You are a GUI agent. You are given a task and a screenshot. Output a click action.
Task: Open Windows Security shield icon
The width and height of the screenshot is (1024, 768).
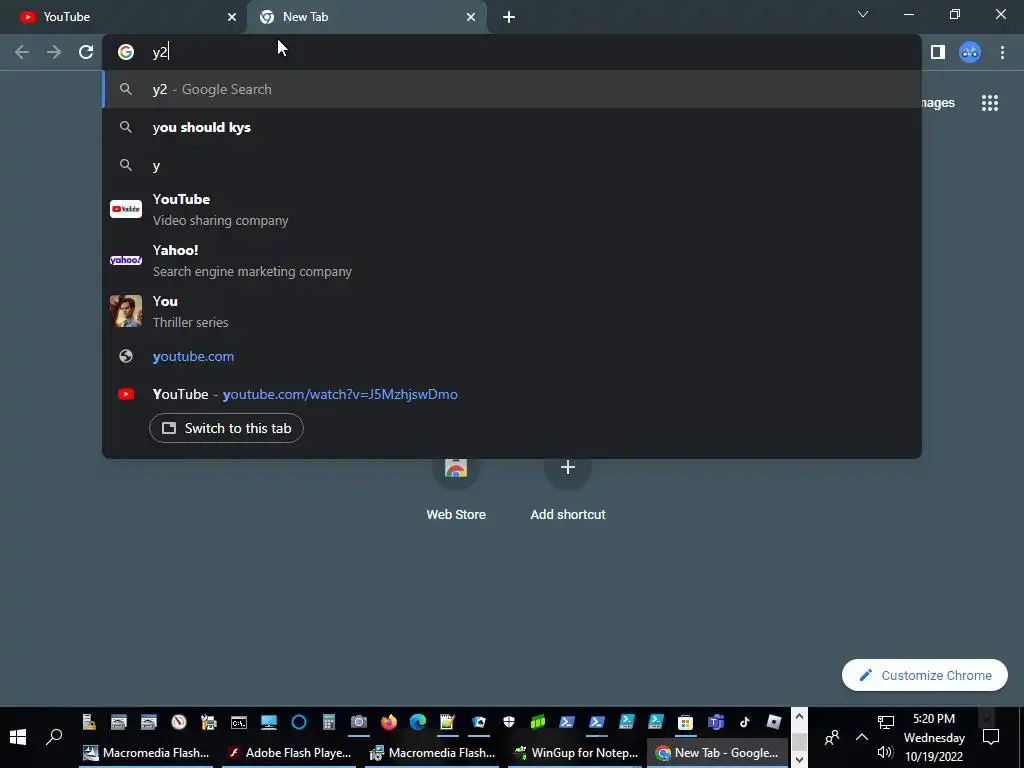[509, 722]
